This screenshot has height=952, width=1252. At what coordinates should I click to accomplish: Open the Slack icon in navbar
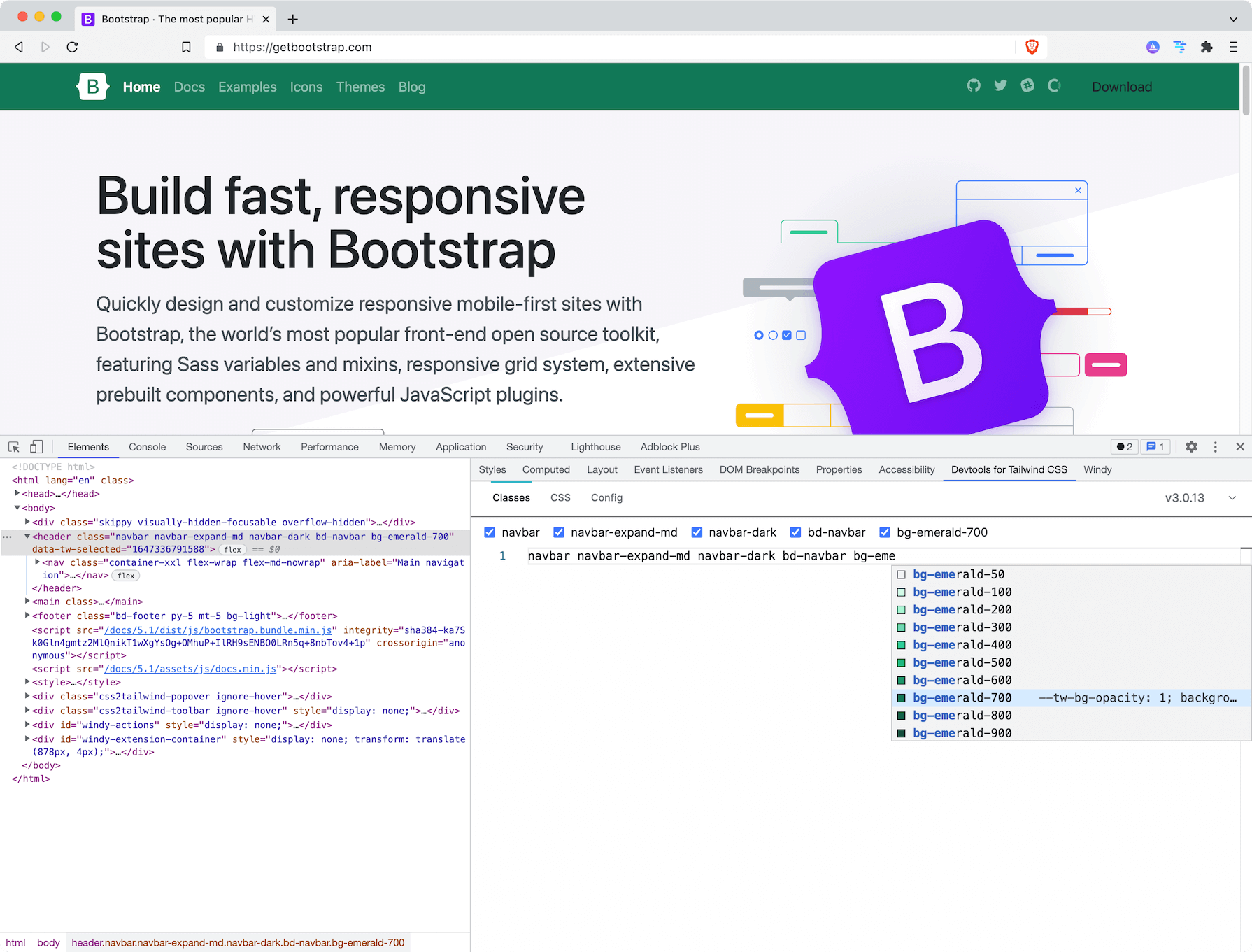[1027, 85]
